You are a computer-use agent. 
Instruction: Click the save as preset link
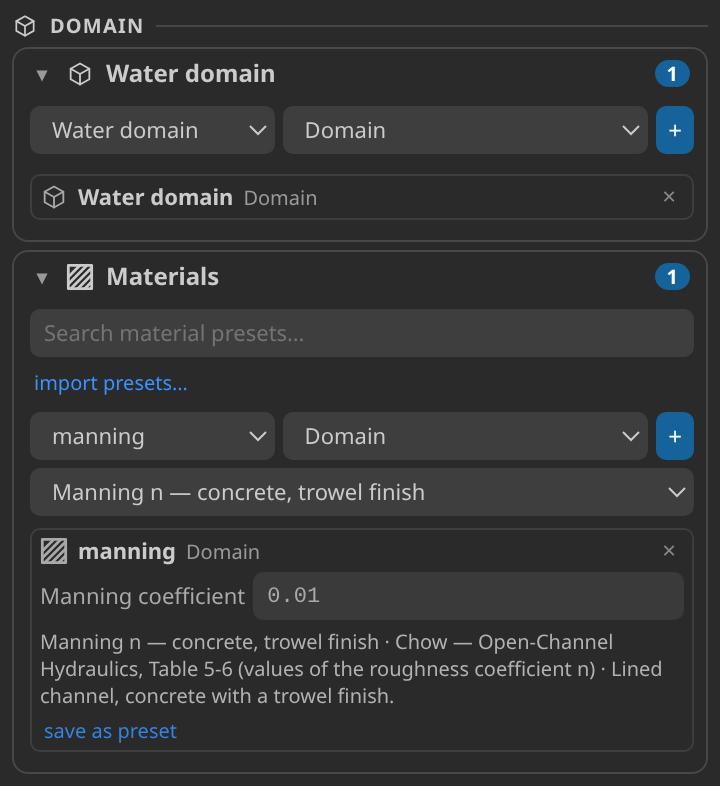[110, 731]
